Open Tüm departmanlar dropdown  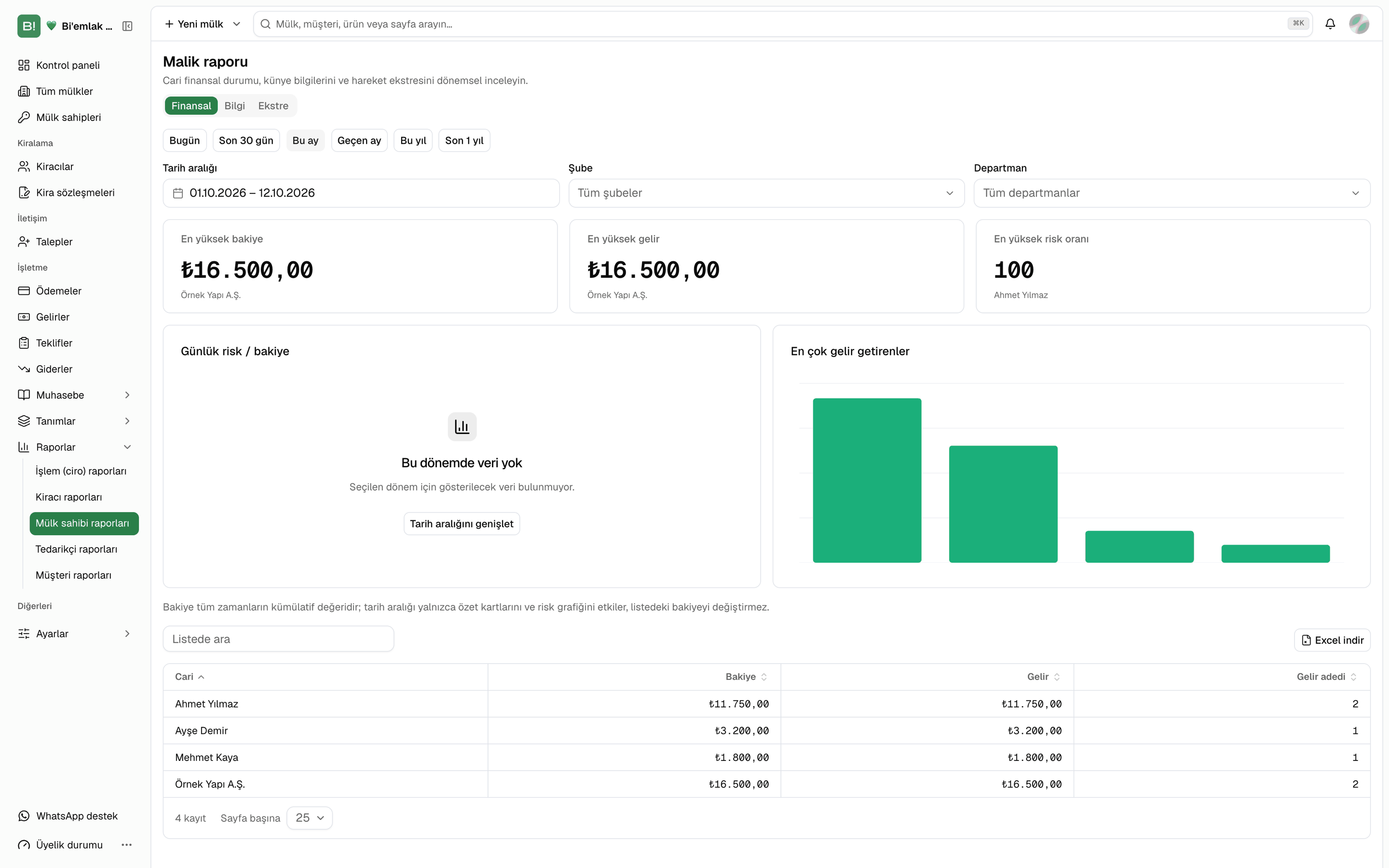(x=1171, y=193)
